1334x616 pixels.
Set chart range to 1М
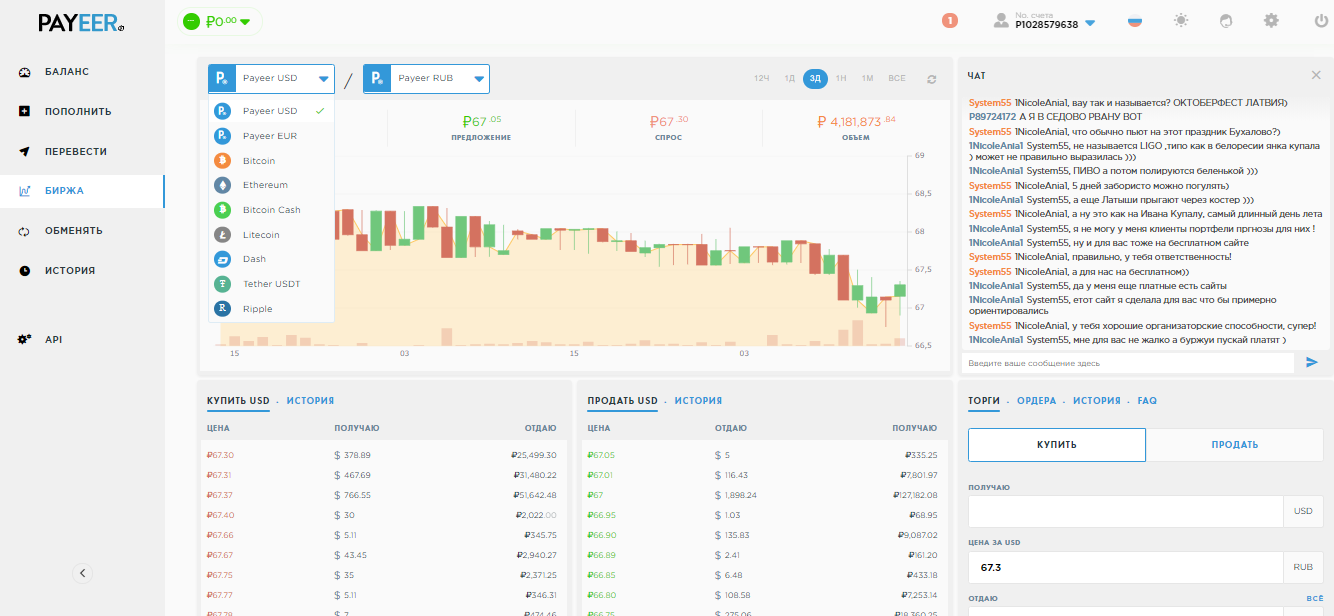tap(867, 79)
